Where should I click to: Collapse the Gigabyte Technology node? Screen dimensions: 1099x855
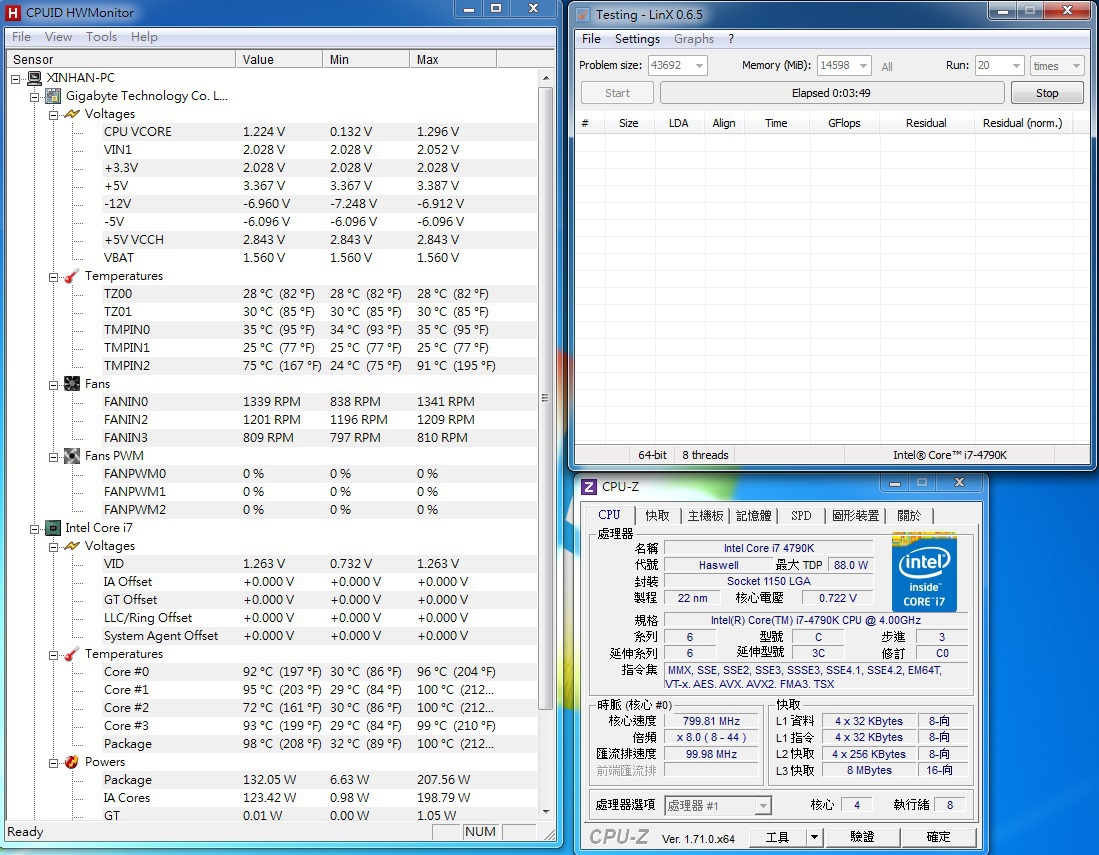pyautogui.click(x=34, y=97)
